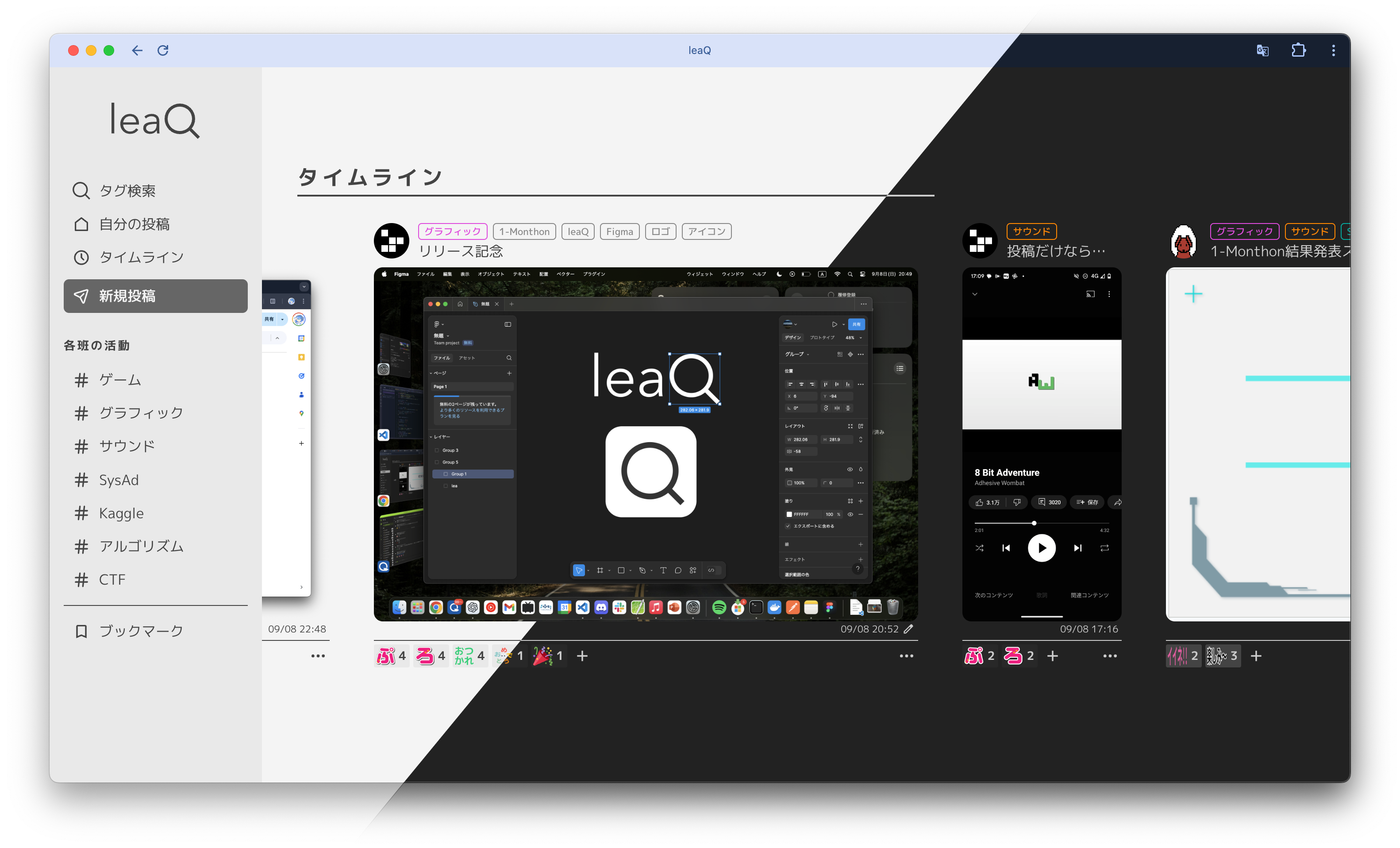Add a new reaction with the plus button
The image size is (1400, 848).
point(582,655)
